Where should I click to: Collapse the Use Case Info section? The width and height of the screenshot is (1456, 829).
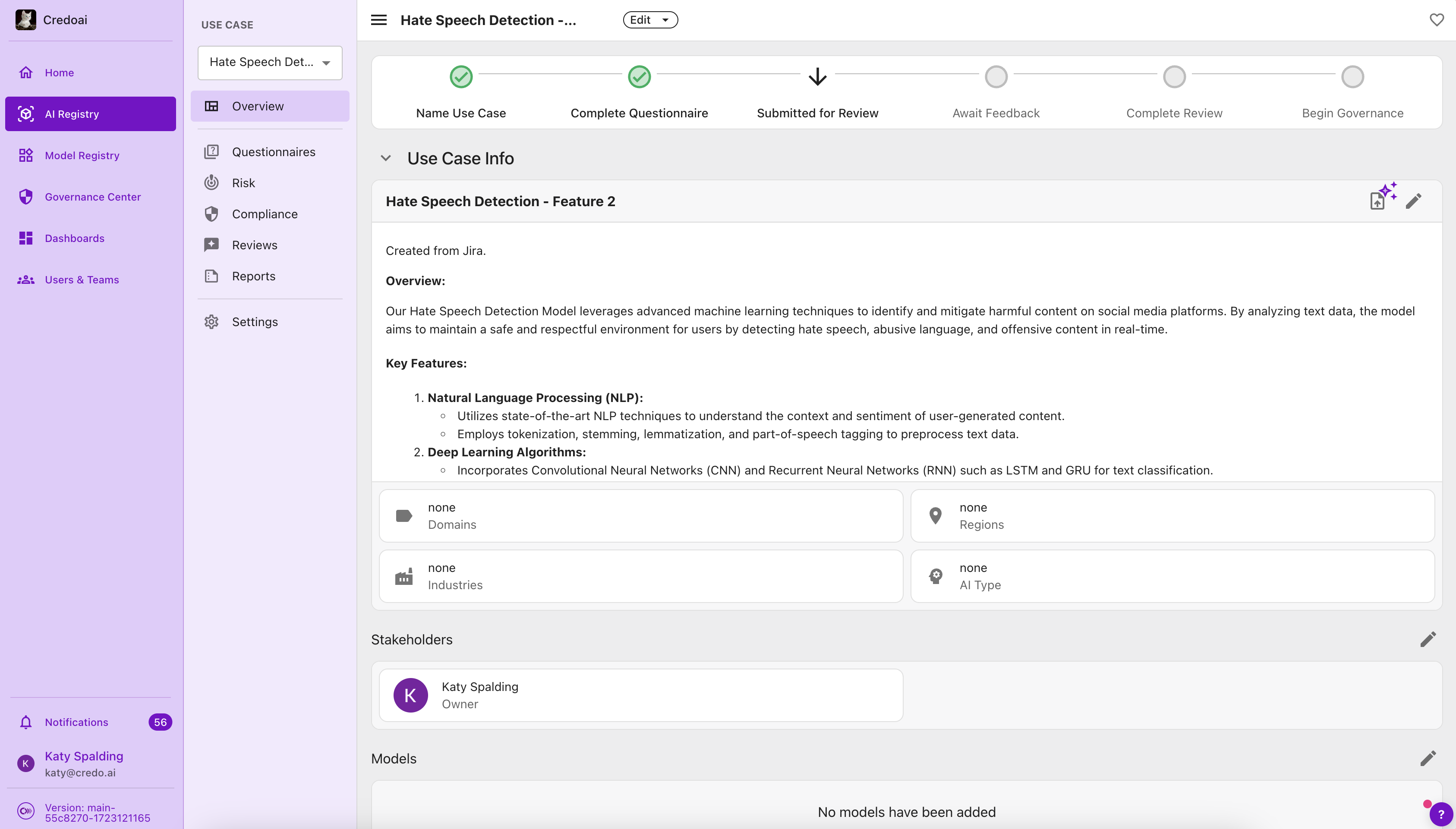[x=386, y=158]
